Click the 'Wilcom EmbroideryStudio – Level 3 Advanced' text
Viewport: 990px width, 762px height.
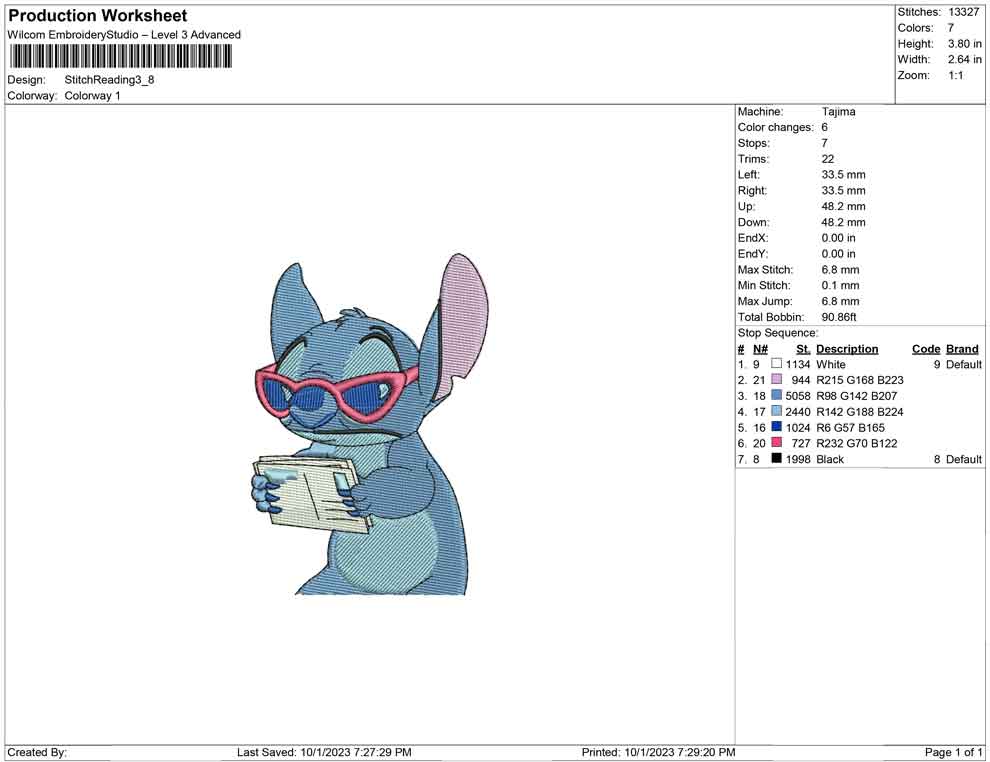124,35
